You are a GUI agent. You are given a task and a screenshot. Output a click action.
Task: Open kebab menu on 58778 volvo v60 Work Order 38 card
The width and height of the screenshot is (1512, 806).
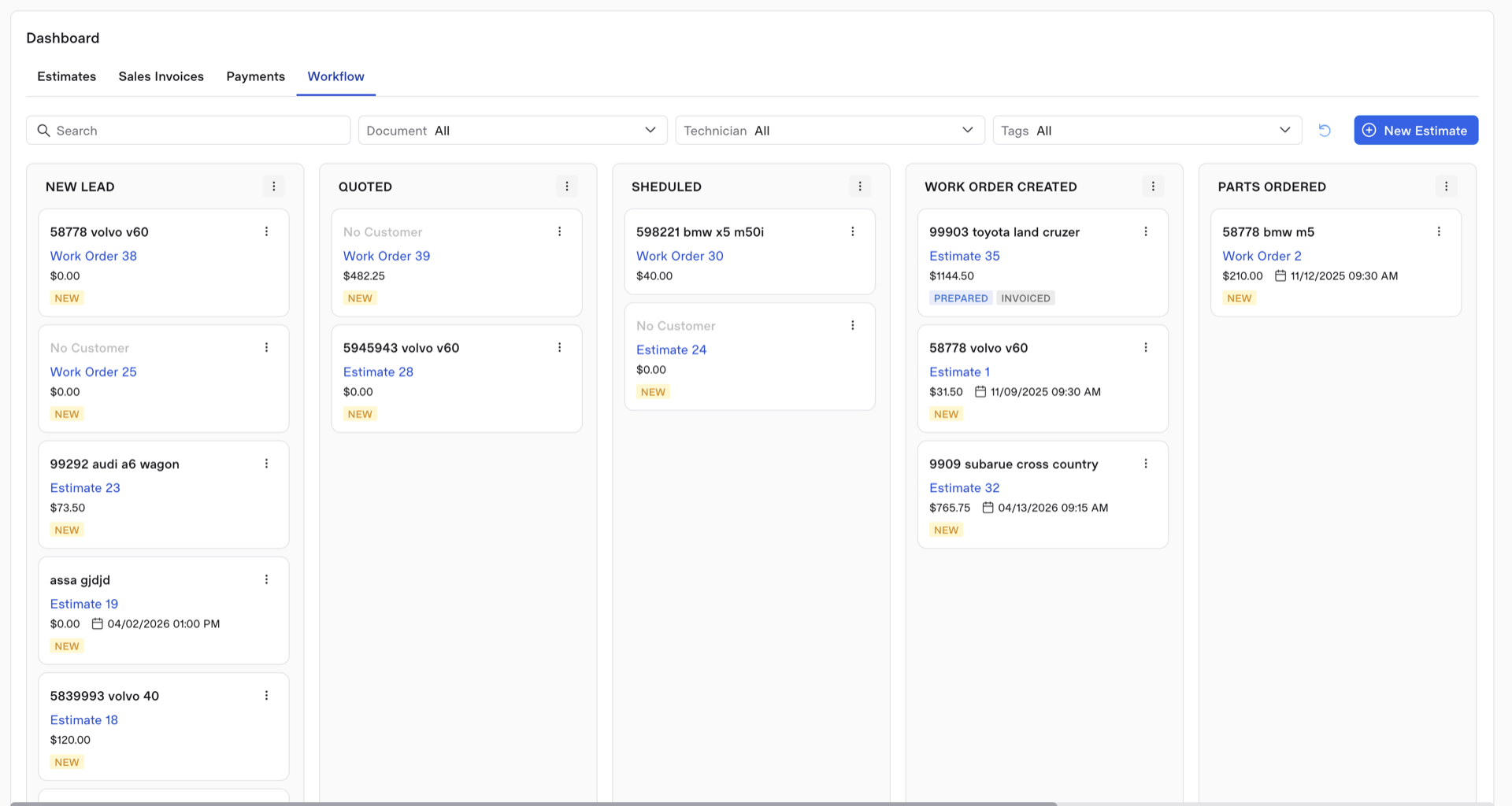(x=266, y=231)
